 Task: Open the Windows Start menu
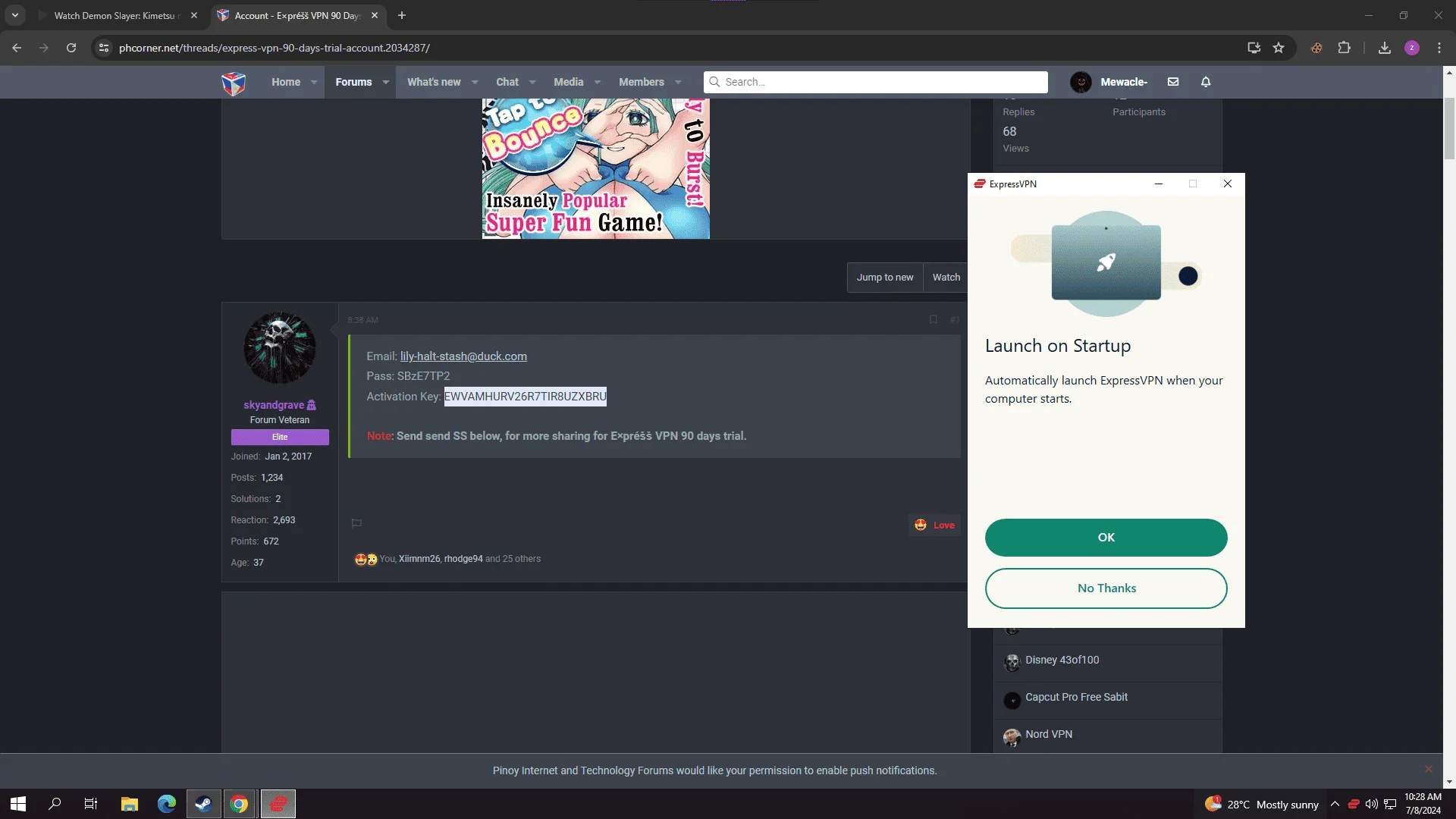click(x=18, y=804)
